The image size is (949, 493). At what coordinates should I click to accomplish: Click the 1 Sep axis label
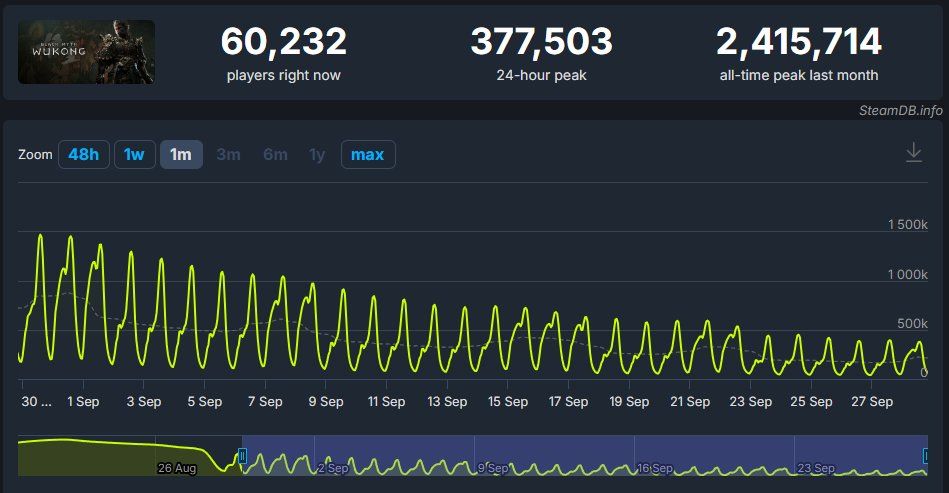point(83,402)
